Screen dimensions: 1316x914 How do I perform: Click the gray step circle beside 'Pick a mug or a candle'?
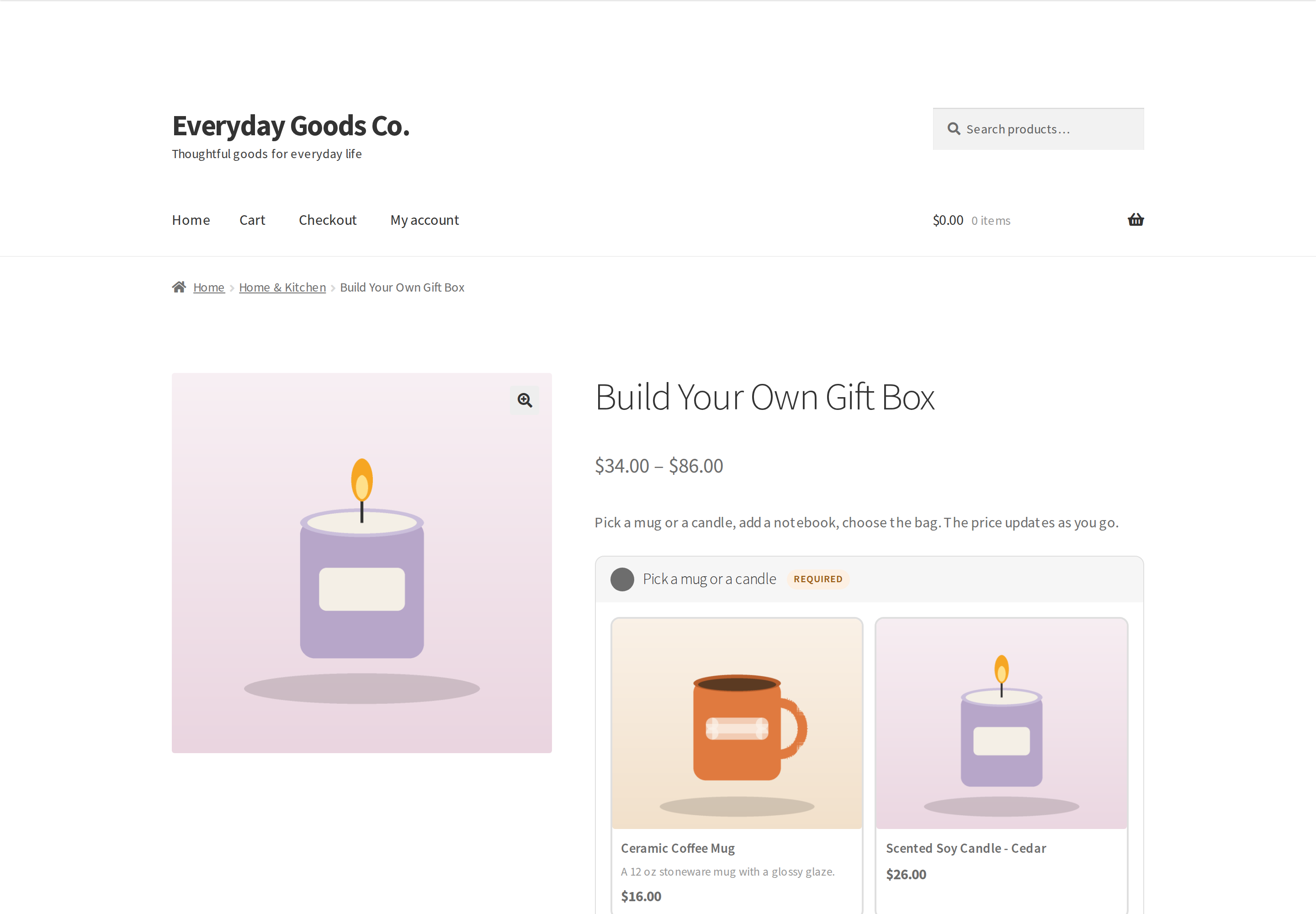(622, 579)
